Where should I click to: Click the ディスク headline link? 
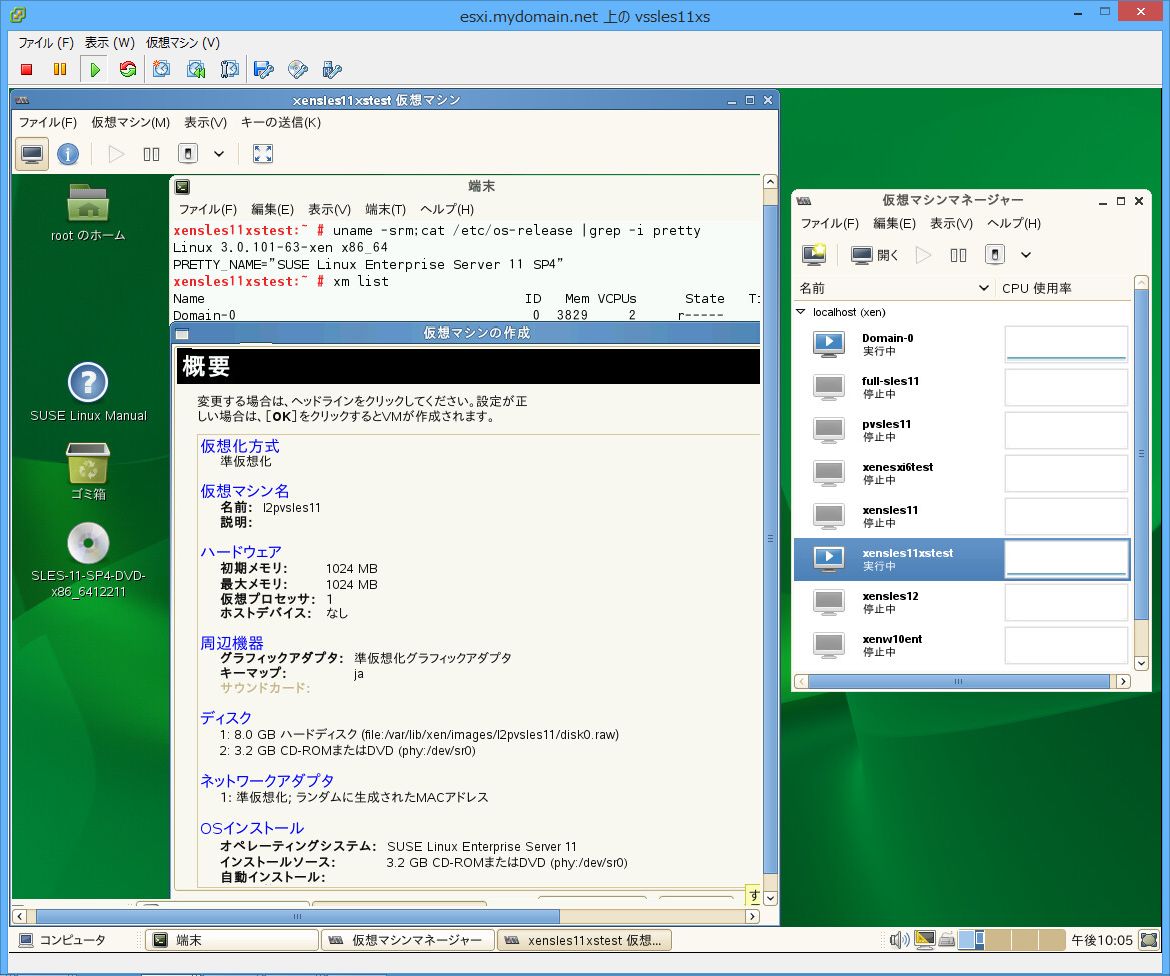coord(226,718)
